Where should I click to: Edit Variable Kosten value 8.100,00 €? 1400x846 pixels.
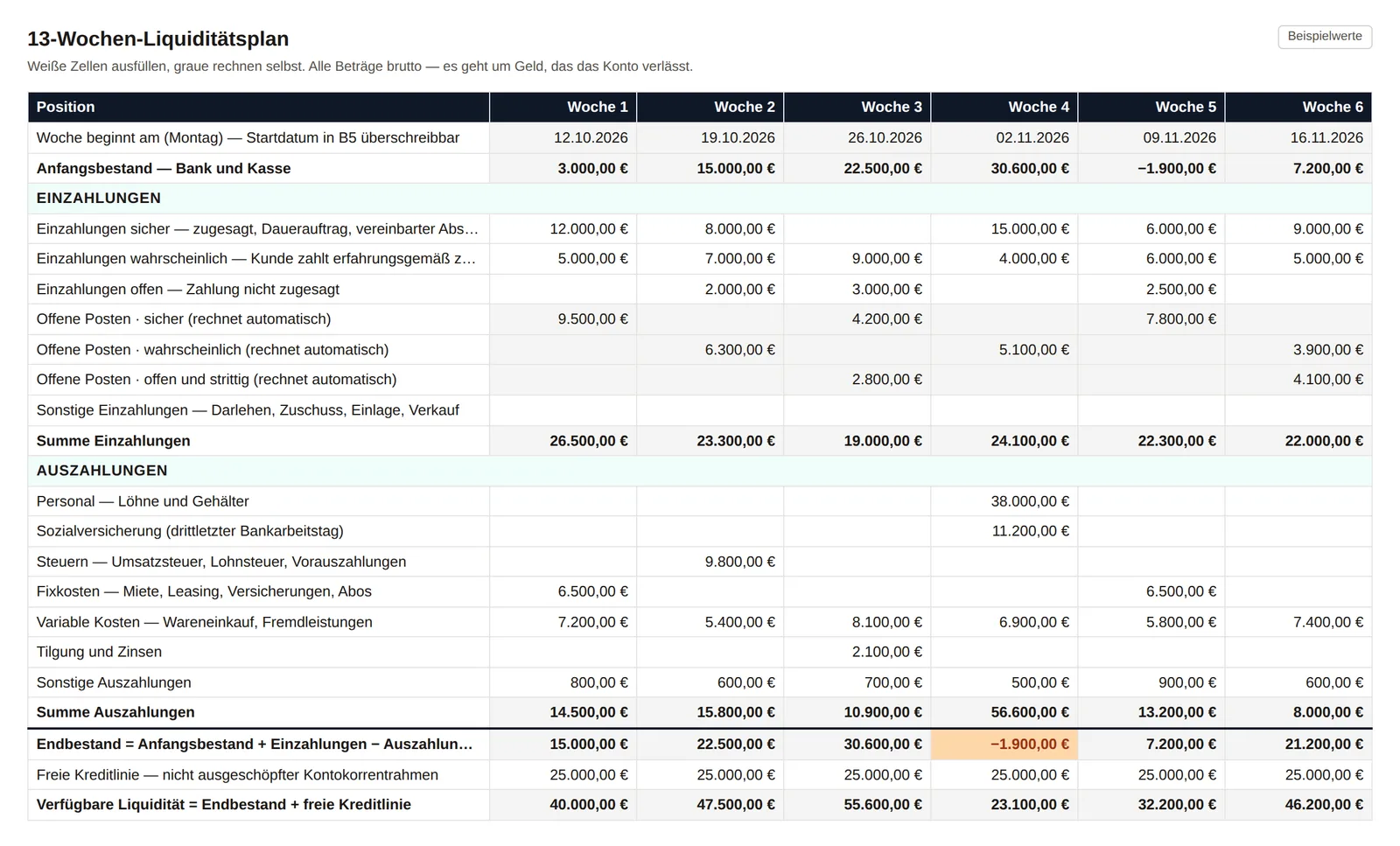click(857, 622)
